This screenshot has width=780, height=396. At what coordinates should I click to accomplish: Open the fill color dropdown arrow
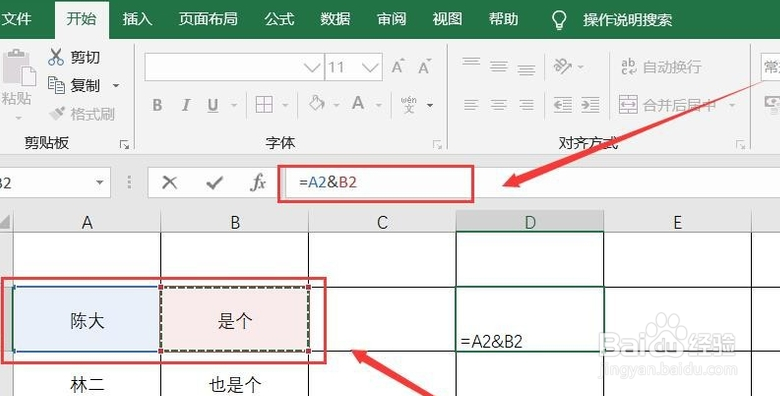pos(336,105)
